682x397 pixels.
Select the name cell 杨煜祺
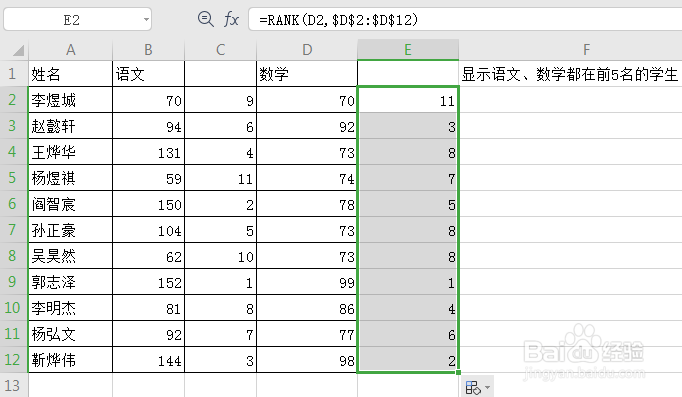[x=70, y=177]
